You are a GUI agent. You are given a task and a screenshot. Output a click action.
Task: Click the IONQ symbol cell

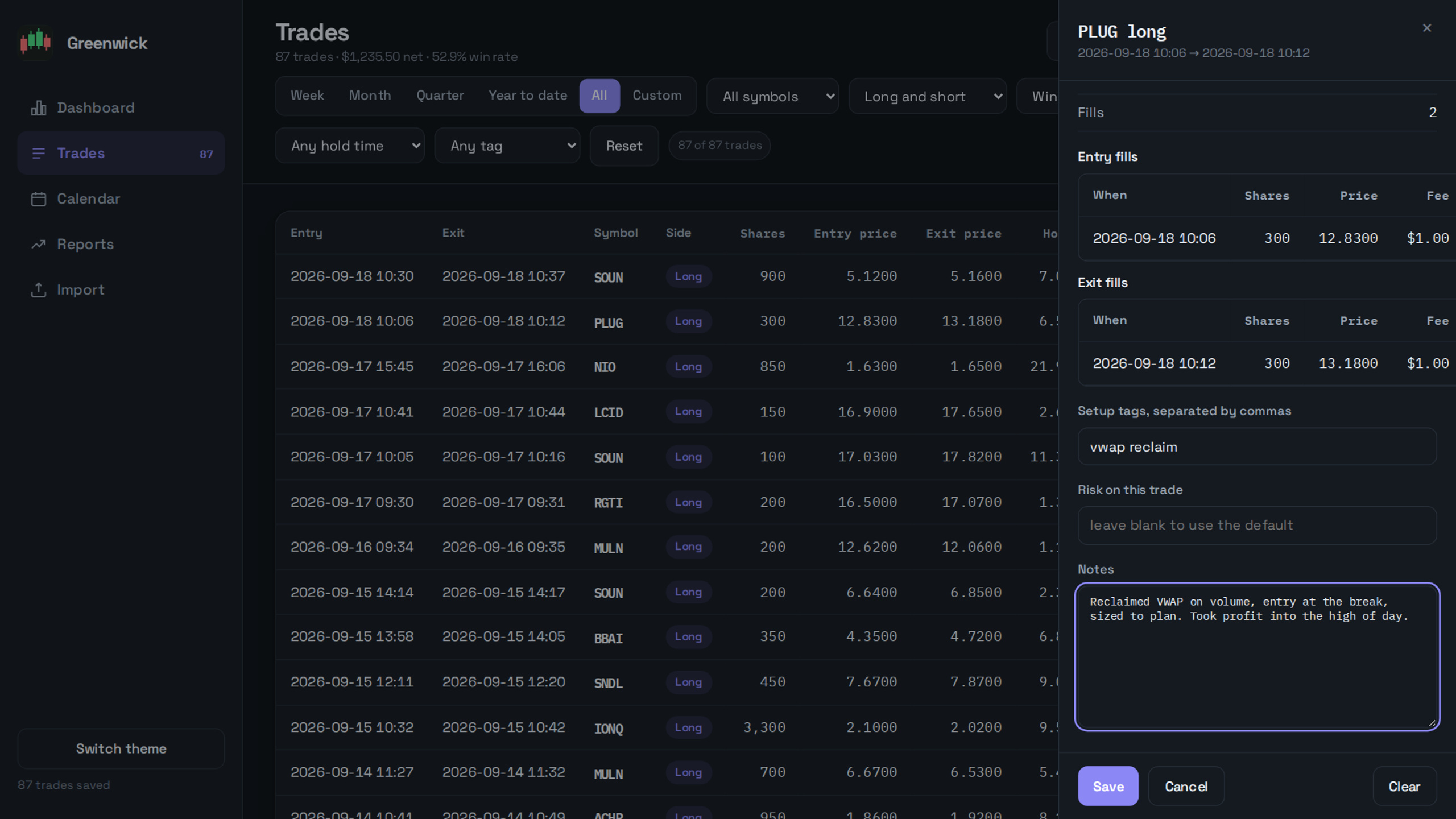point(609,728)
